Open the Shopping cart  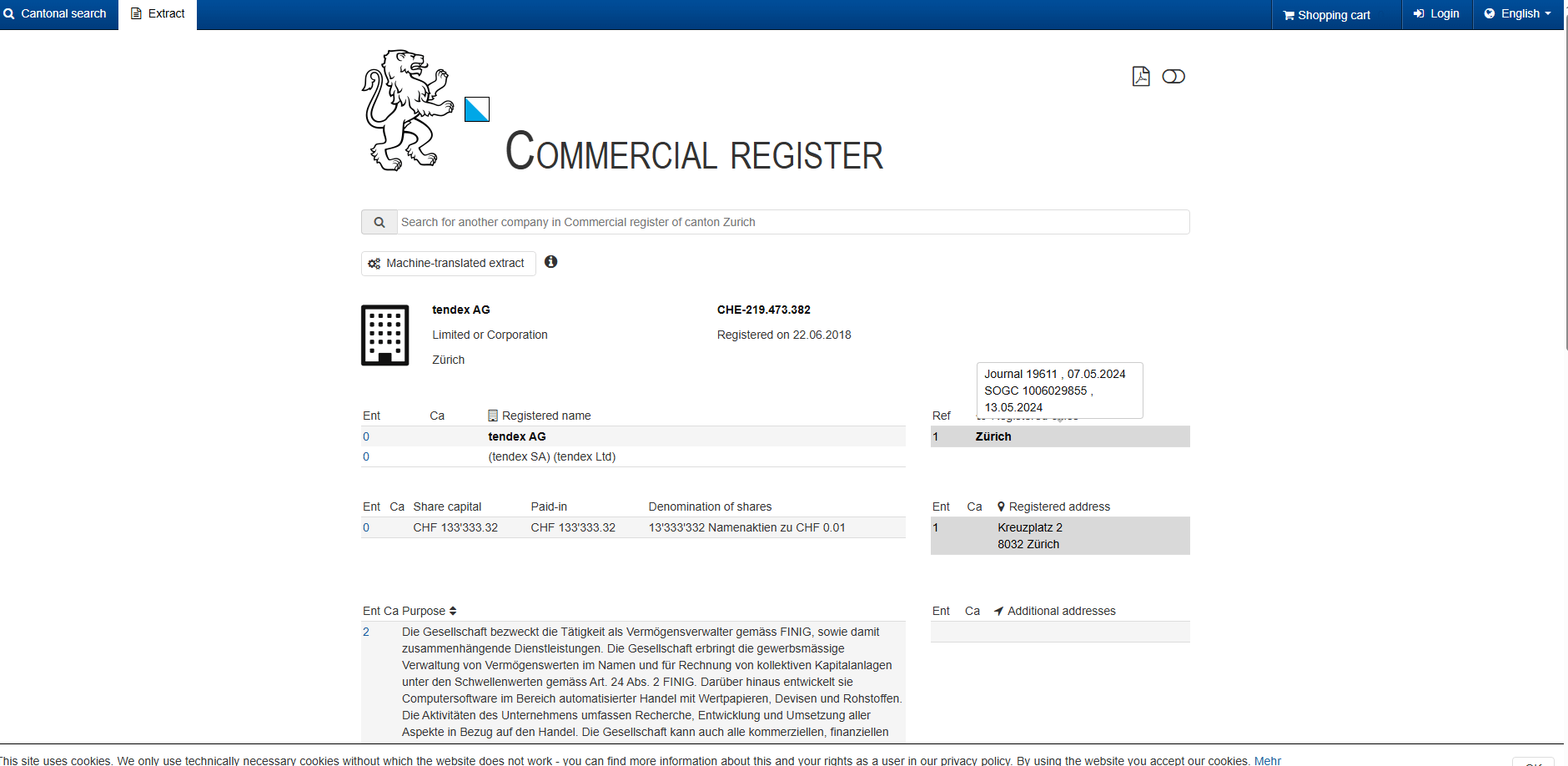[1326, 15]
